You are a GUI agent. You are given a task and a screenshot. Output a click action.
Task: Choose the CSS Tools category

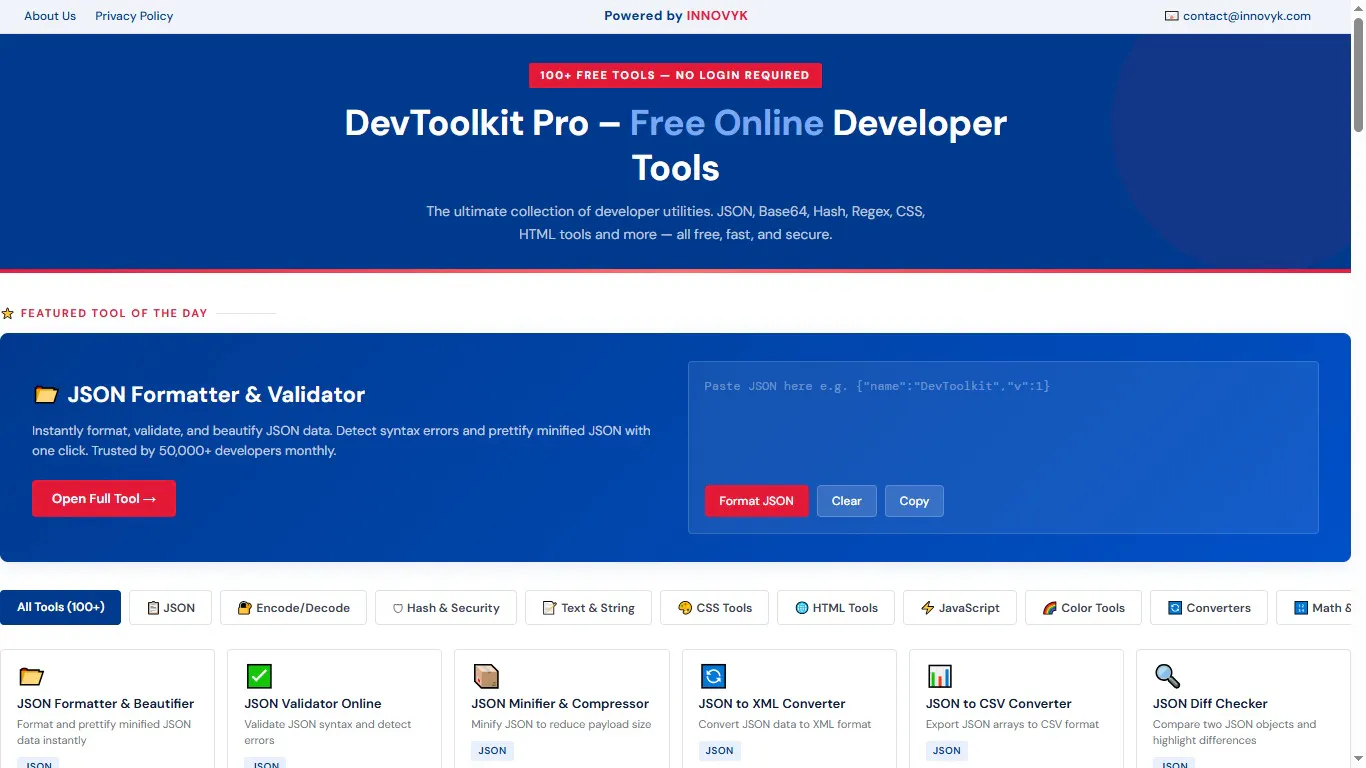[x=715, y=607]
